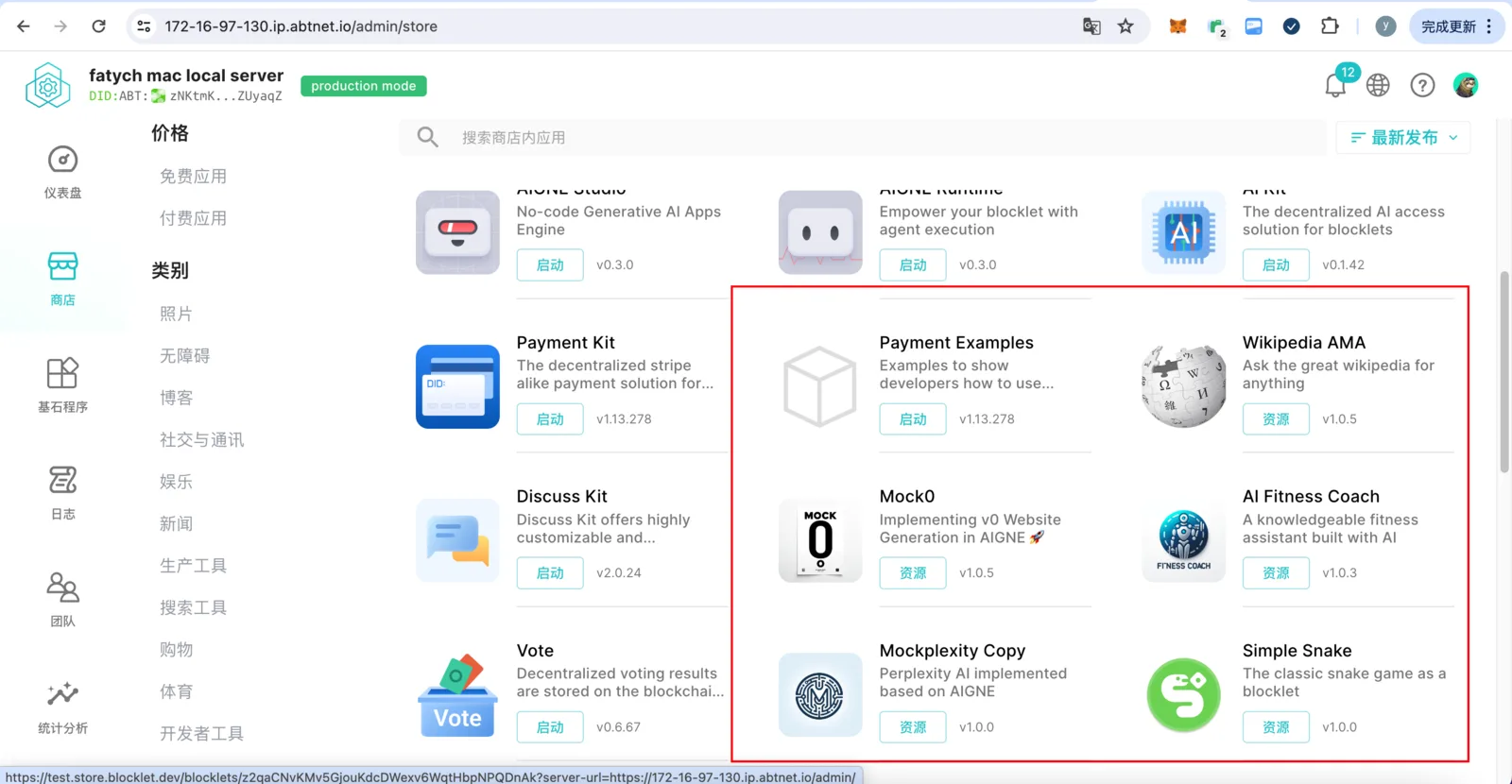Open the site information icon in address bar
Viewport: 1512px width, 784px height.
coord(144,26)
